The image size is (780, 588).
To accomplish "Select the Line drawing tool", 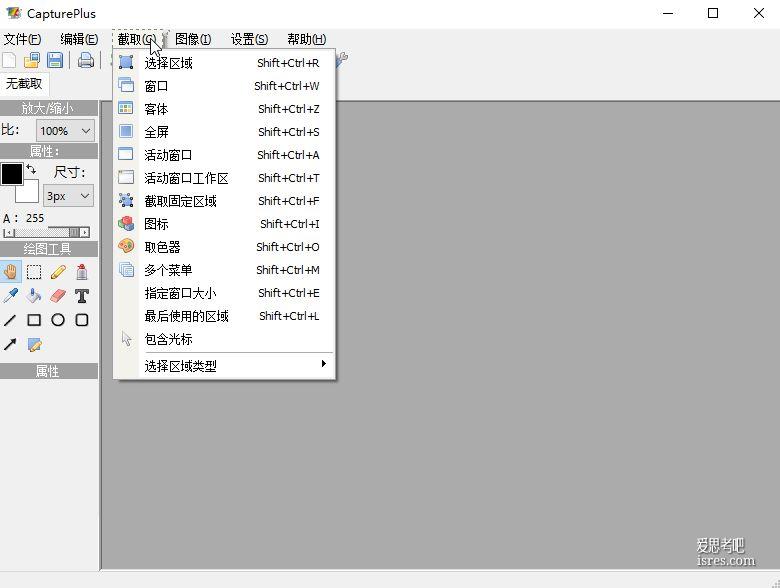I will 10,320.
